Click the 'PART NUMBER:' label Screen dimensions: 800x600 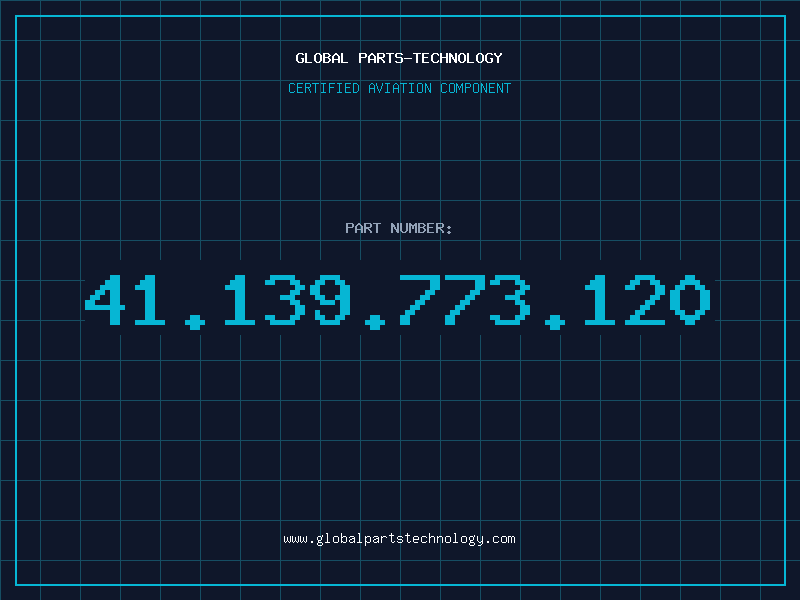coord(399,228)
